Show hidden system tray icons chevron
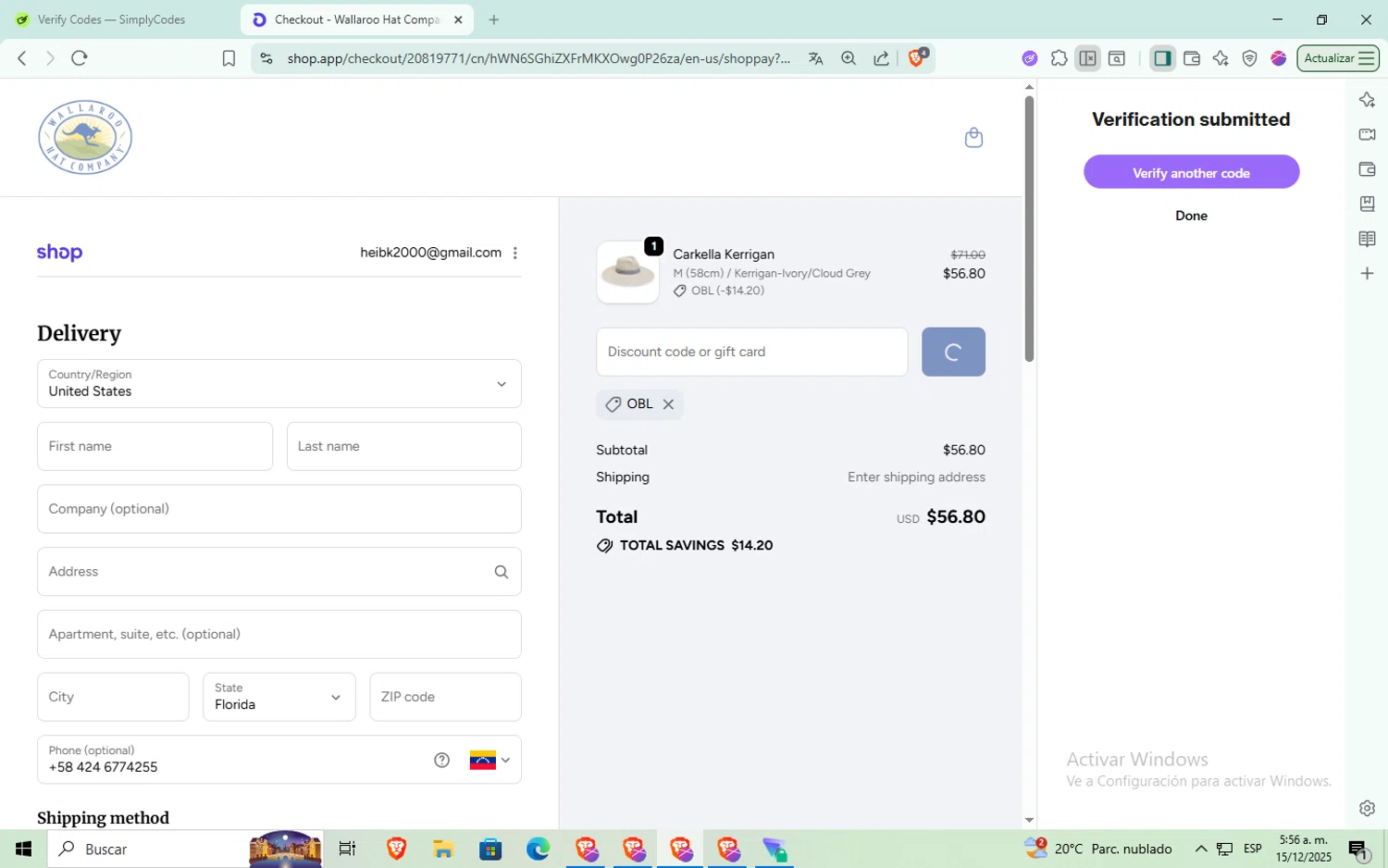Viewport: 1388px width, 868px height. click(1200, 849)
